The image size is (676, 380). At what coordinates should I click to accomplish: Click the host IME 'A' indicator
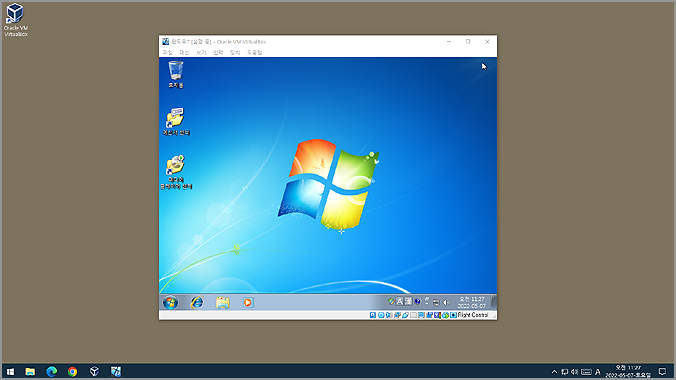(x=598, y=372)
